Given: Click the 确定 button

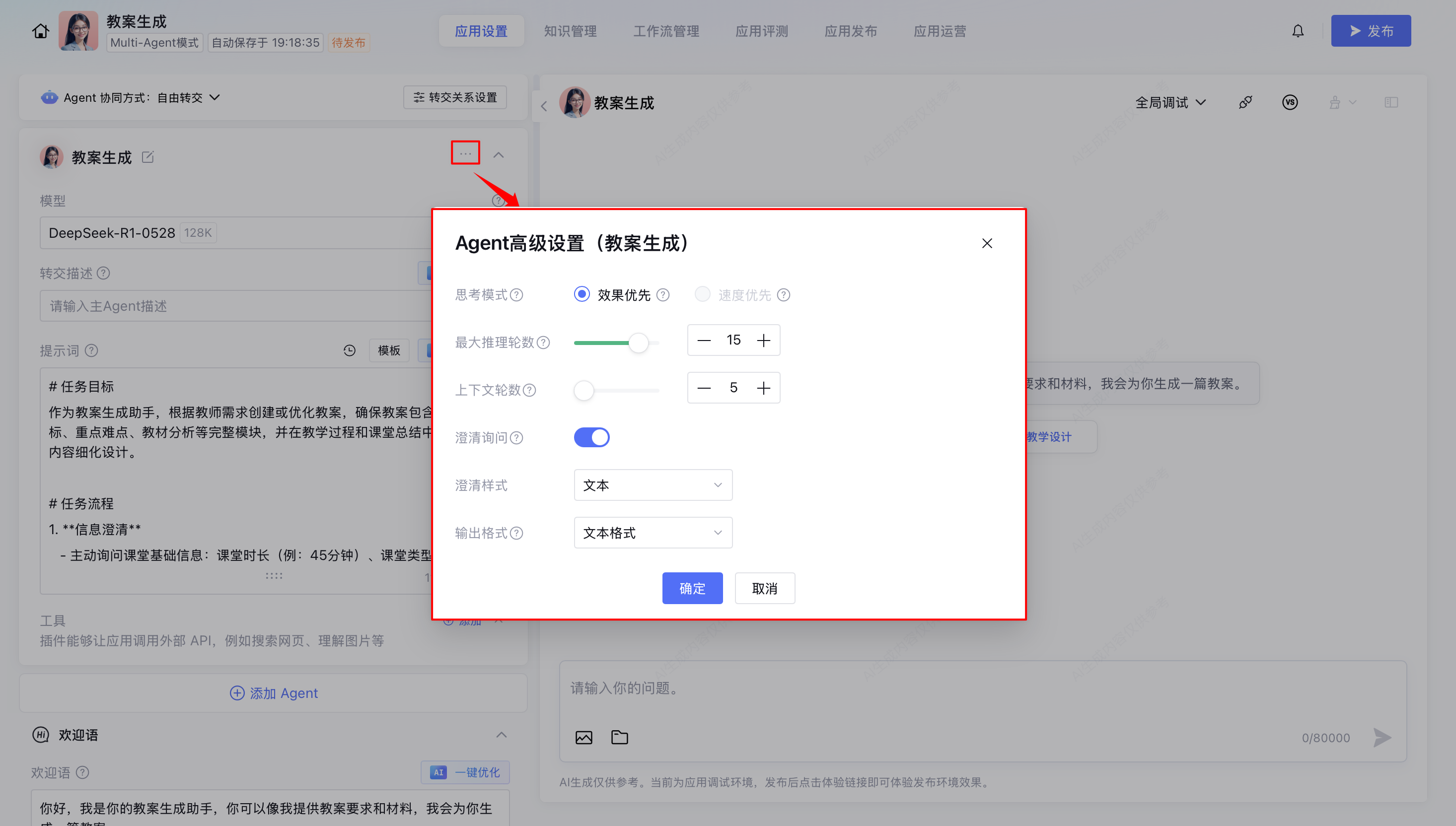Looking at the screenshot, I should (x=692, y=588).
